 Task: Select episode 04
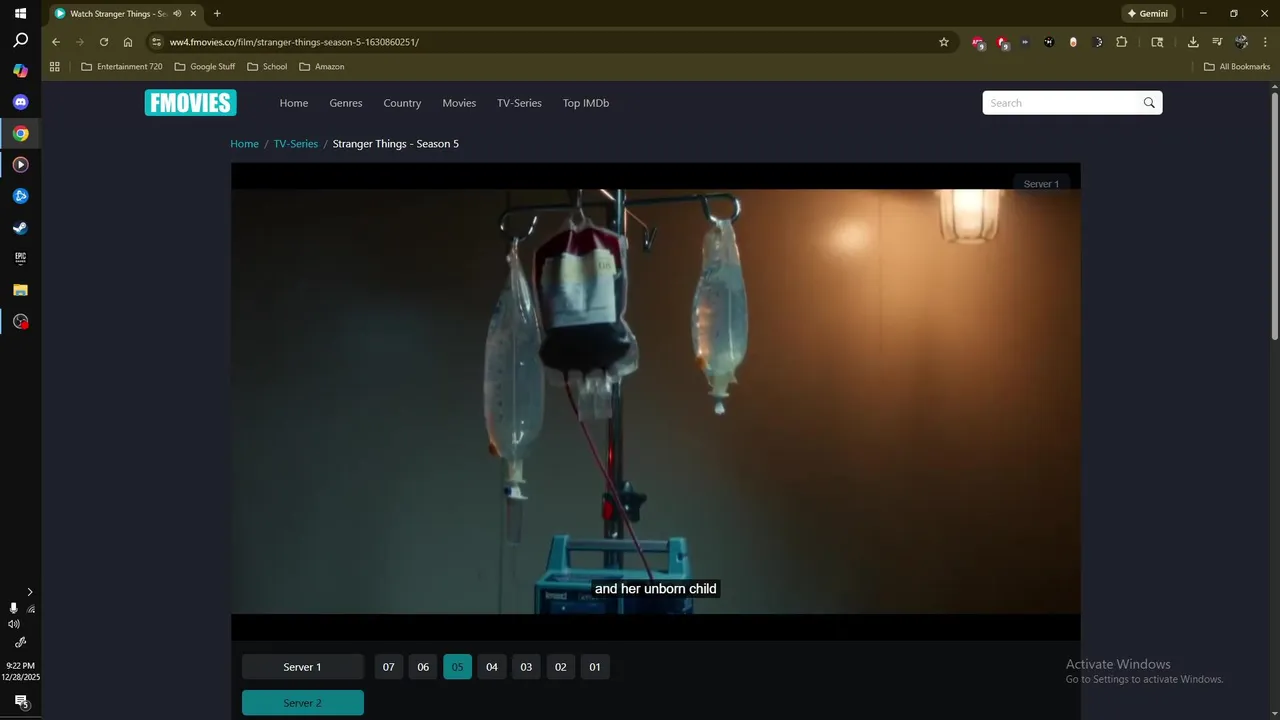tap(492, 667)
